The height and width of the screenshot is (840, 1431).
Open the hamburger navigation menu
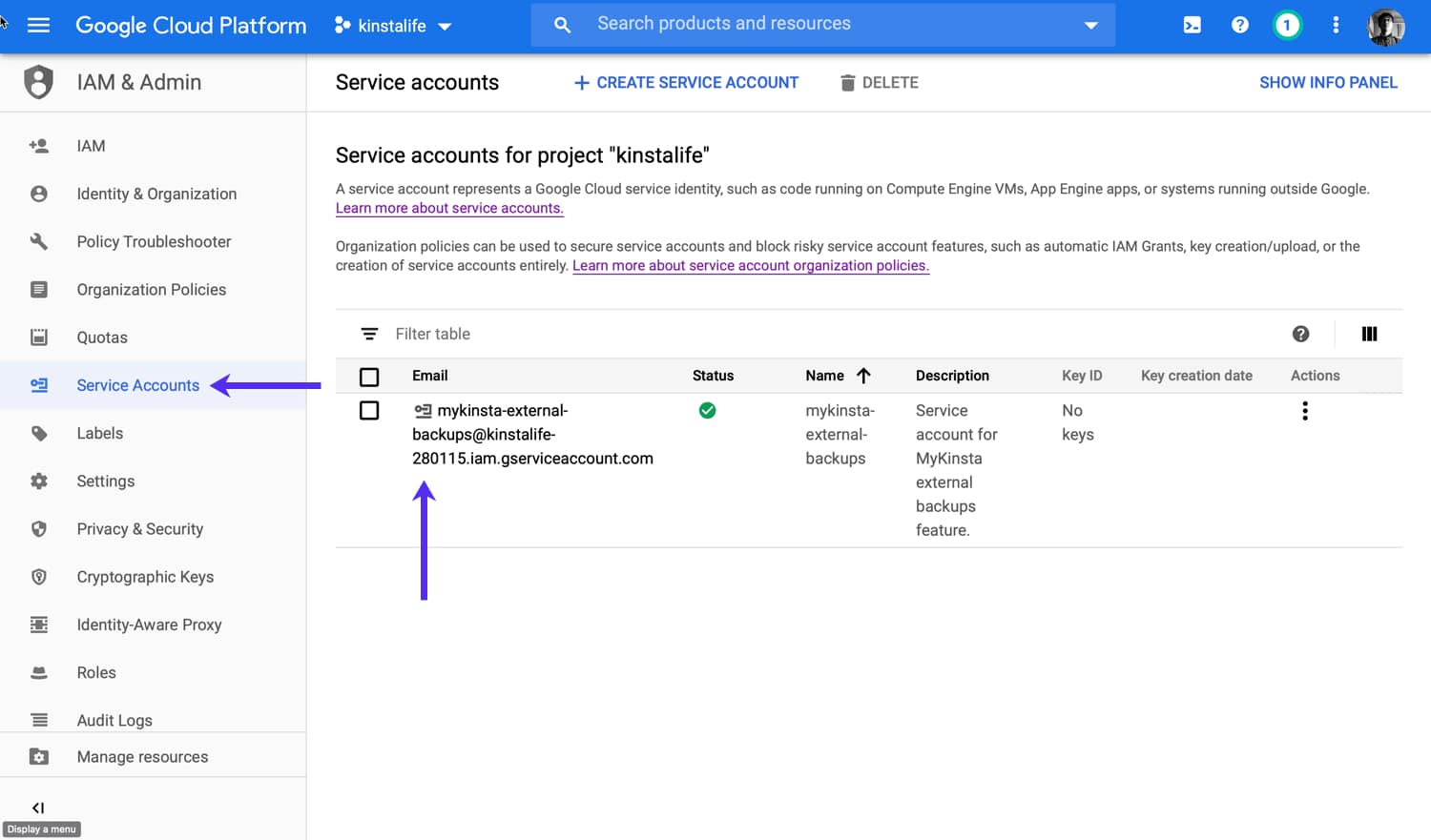pyautogui.click(x=38, y=26)
